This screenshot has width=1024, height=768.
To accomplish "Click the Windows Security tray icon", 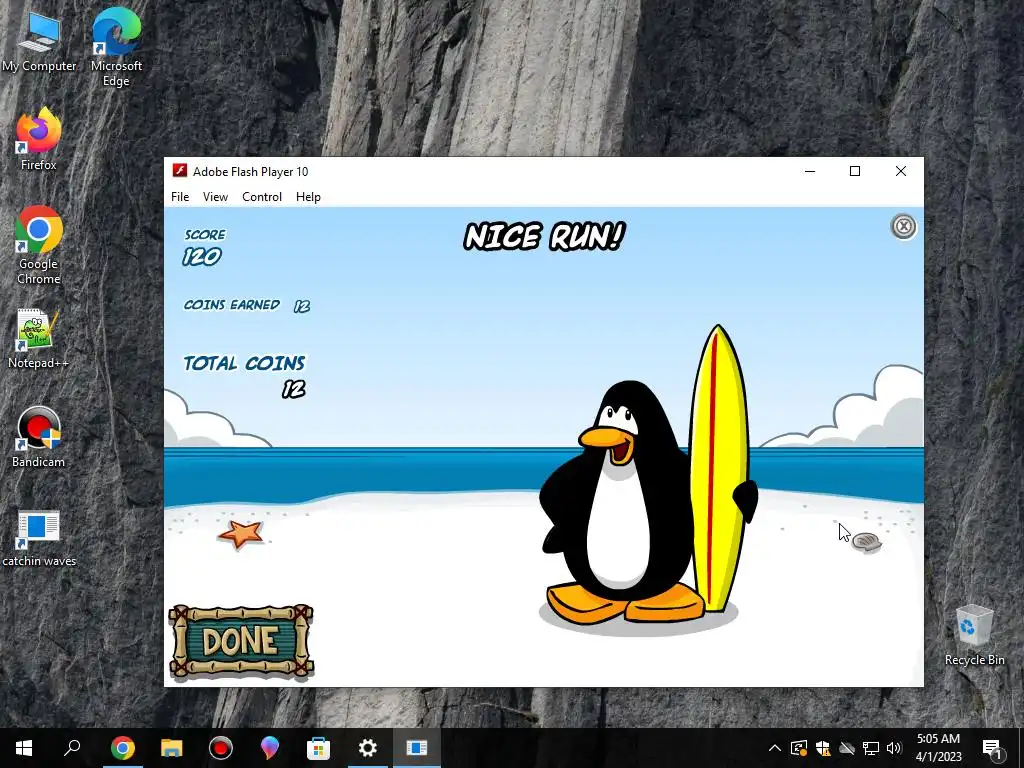I will click(823, 748).
